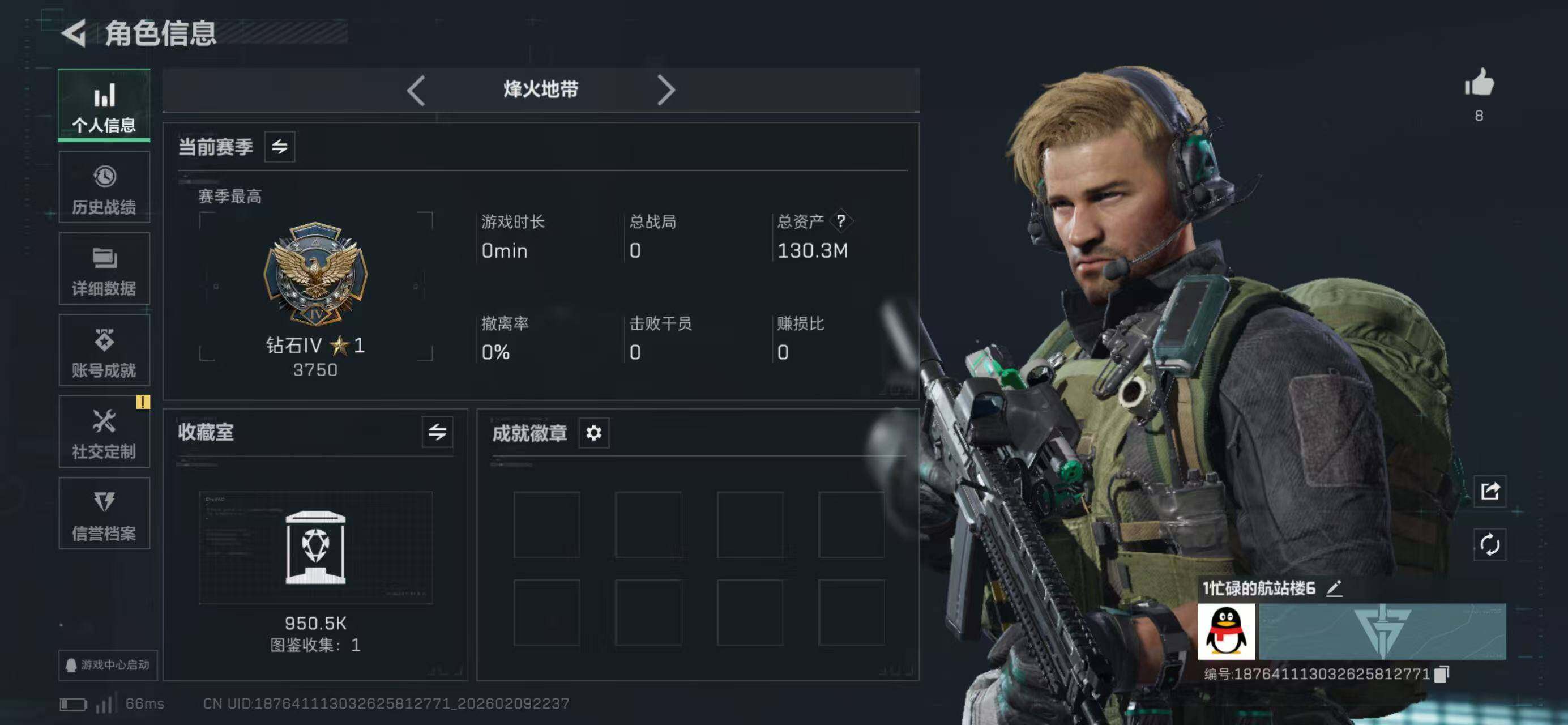Switch to the previous mode with left chevron
This screenshot has height=725, width=1568.
[416, 91]
